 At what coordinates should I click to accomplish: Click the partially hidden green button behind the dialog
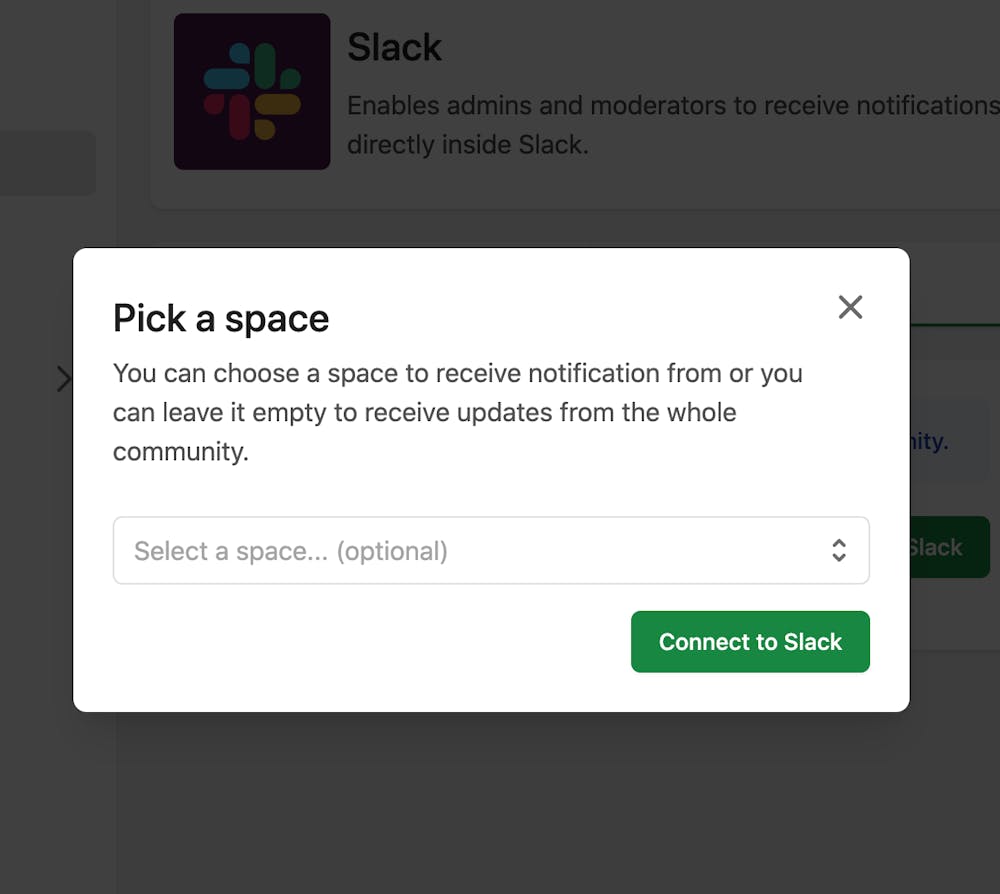point(950,547)
